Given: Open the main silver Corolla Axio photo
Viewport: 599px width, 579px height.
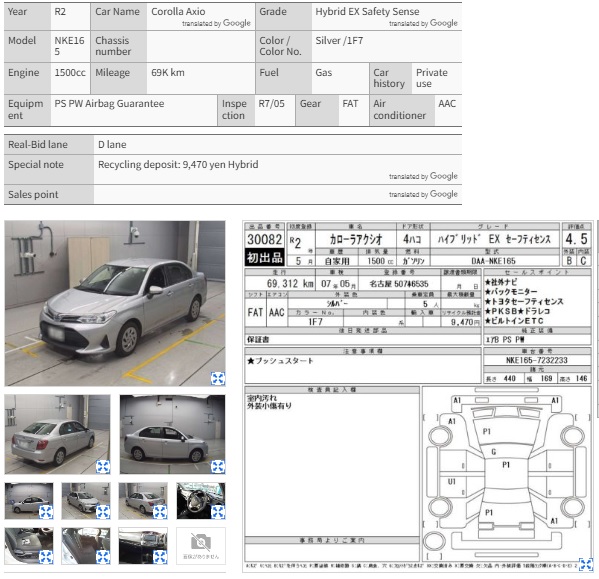Looking at the screenshot, I should pos(115,303).
